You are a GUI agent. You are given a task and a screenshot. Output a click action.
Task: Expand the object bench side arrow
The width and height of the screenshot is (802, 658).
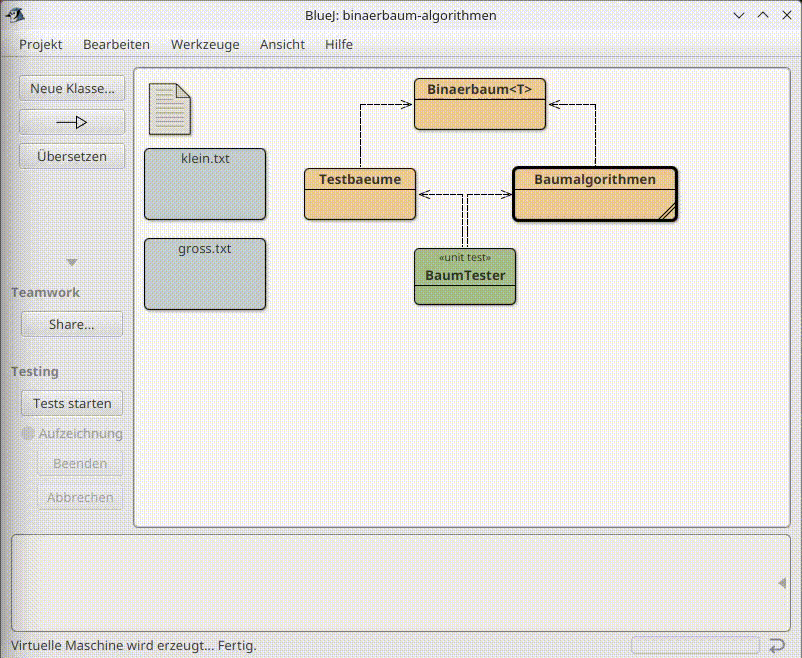782,583
